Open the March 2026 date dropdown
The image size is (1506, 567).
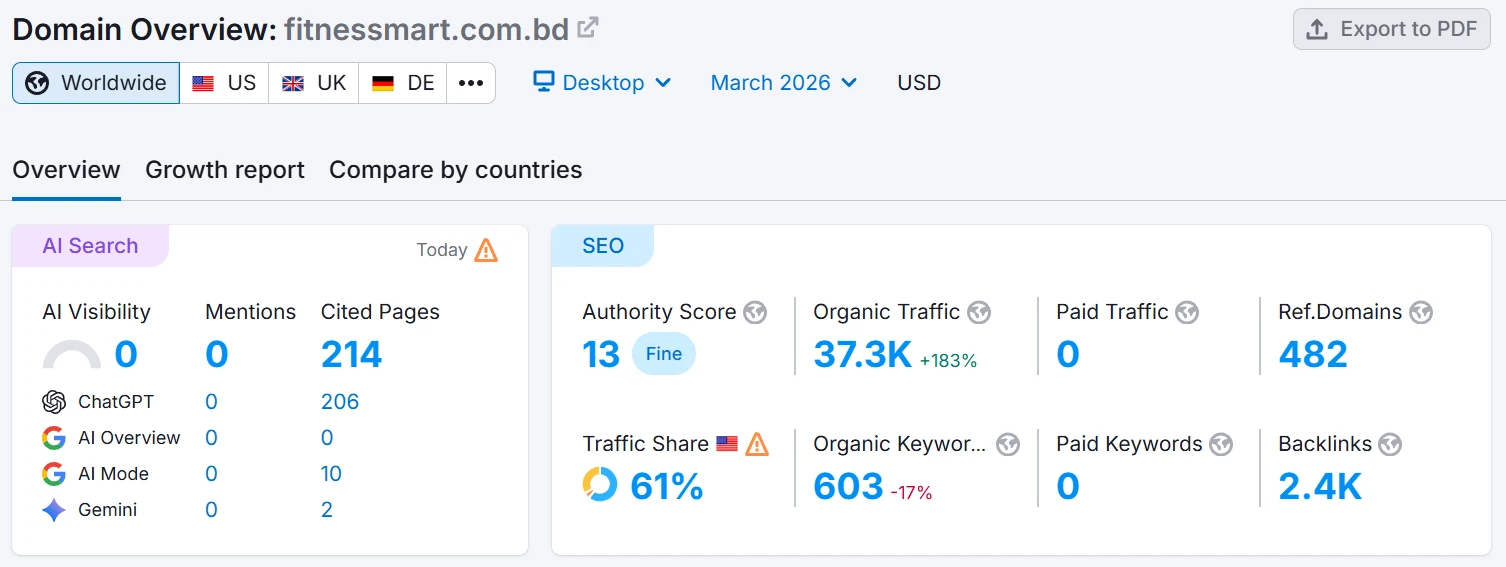tap(784, 83)
